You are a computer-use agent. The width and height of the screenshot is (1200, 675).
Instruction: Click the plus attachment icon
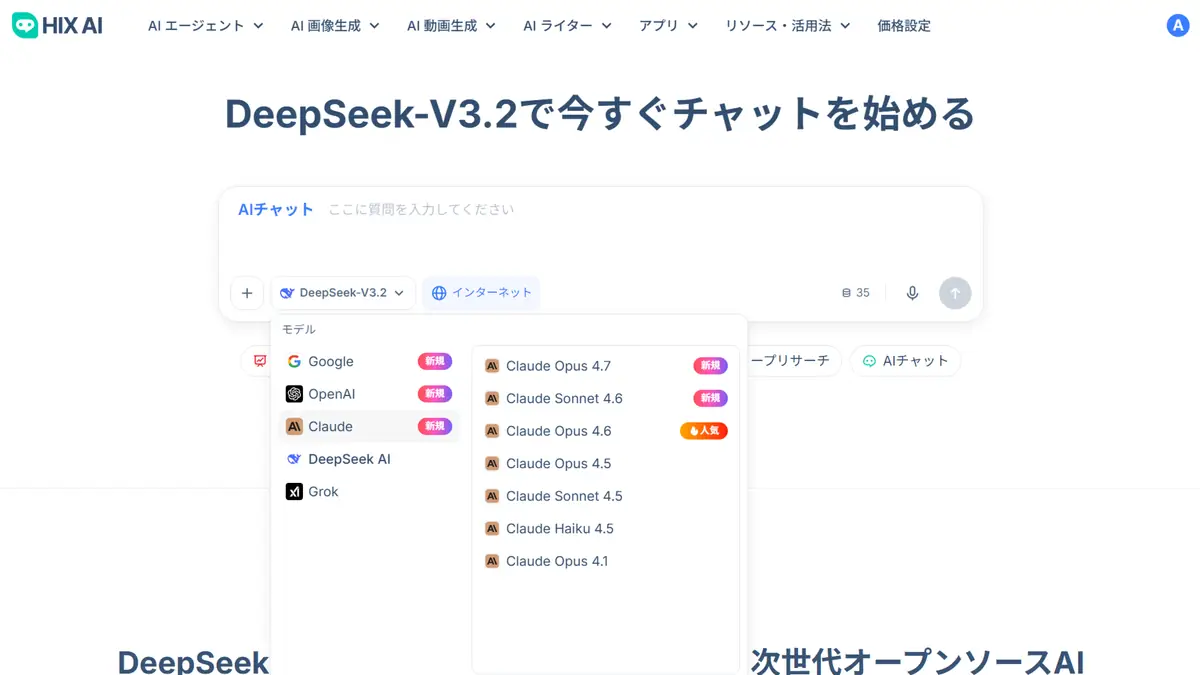[247, 293]
